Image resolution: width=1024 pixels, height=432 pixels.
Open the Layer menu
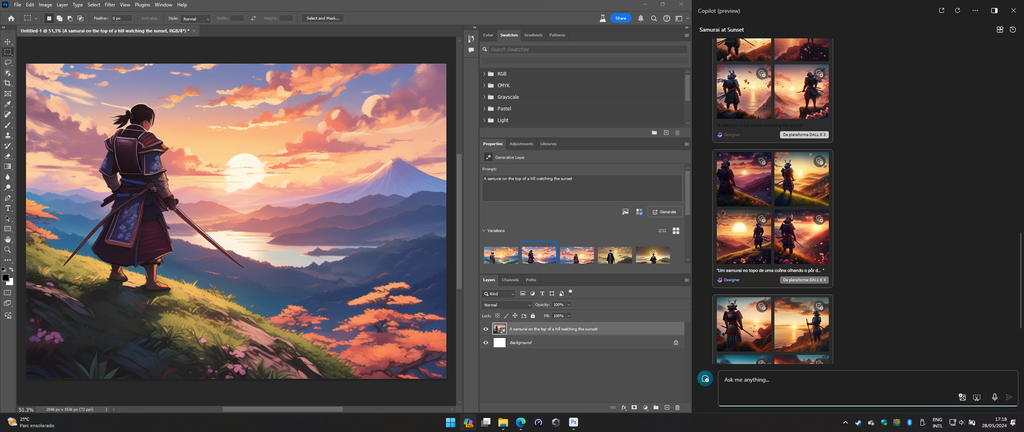[x=62, y=5]
